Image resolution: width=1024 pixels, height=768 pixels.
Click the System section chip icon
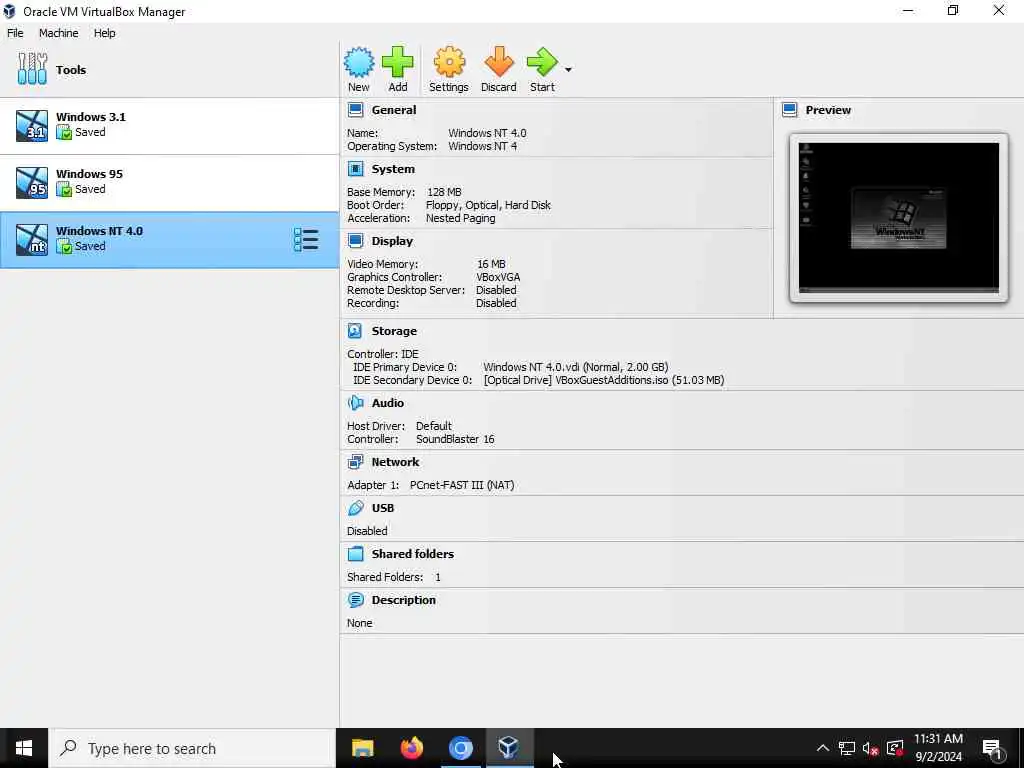[x=355, y=169]
